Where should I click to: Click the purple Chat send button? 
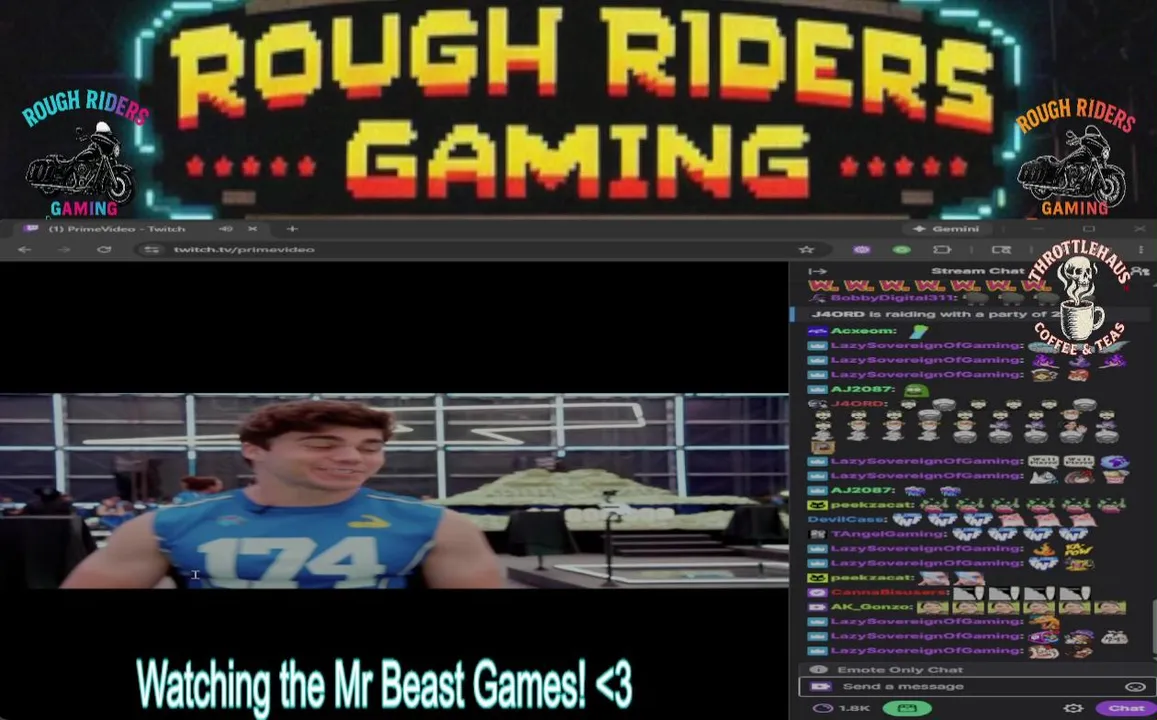[1126, 708]
